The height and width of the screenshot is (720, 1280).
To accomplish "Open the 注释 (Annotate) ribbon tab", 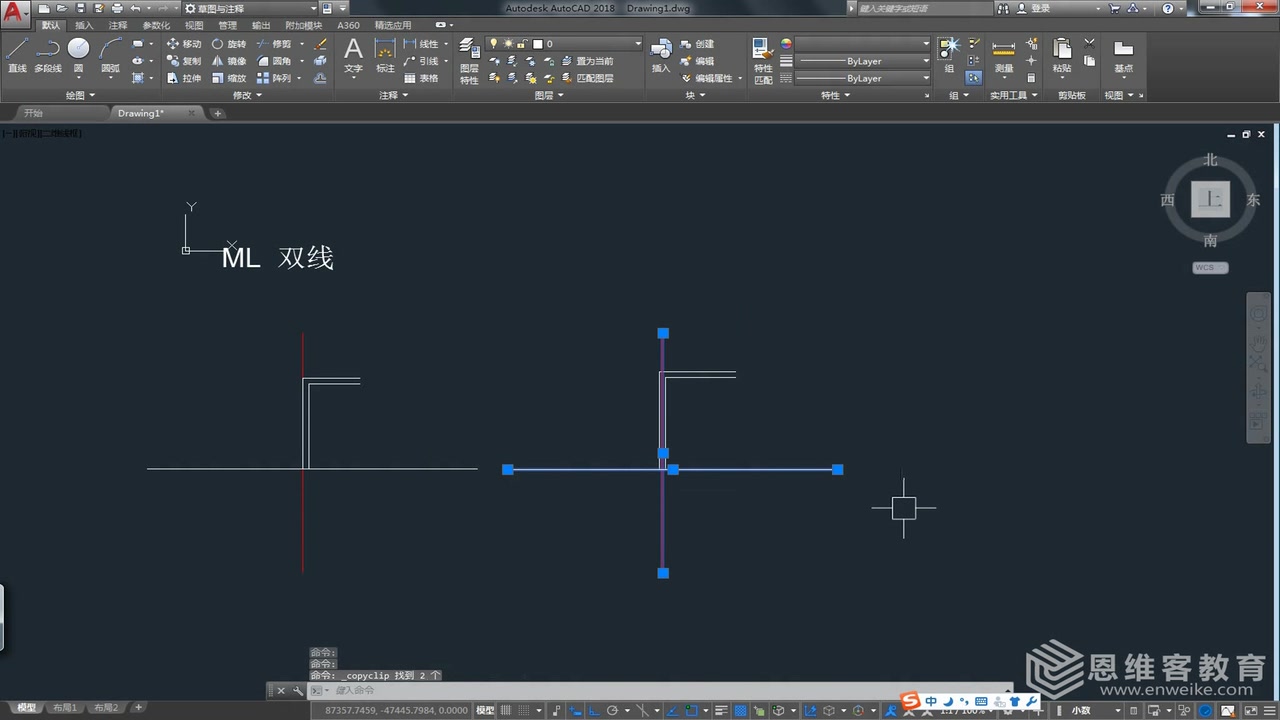I will coord(118,25).
